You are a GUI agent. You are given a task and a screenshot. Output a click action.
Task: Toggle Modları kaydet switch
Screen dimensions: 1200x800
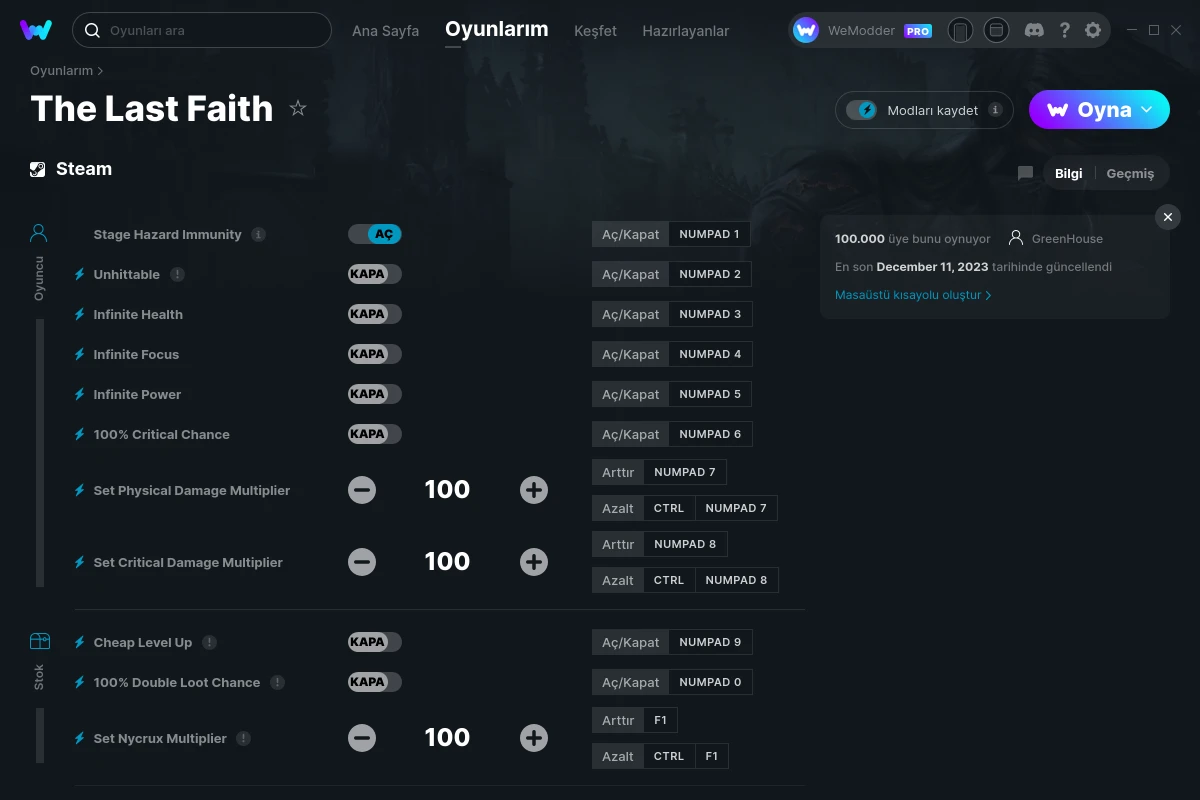[861, 110]
